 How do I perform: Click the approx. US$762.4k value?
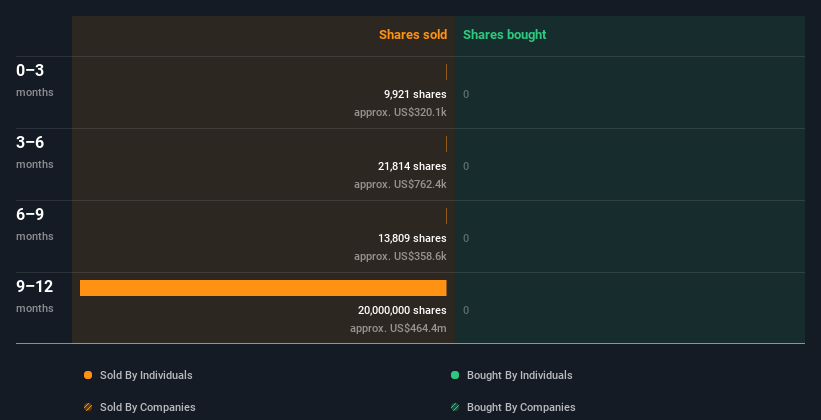pyautogui.click(x=400, y=184)
